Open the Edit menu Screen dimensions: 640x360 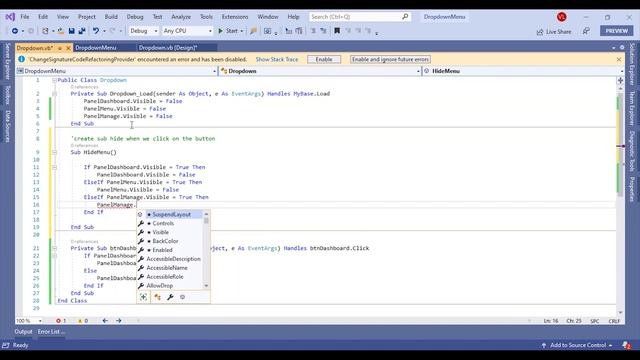(43, 17)
